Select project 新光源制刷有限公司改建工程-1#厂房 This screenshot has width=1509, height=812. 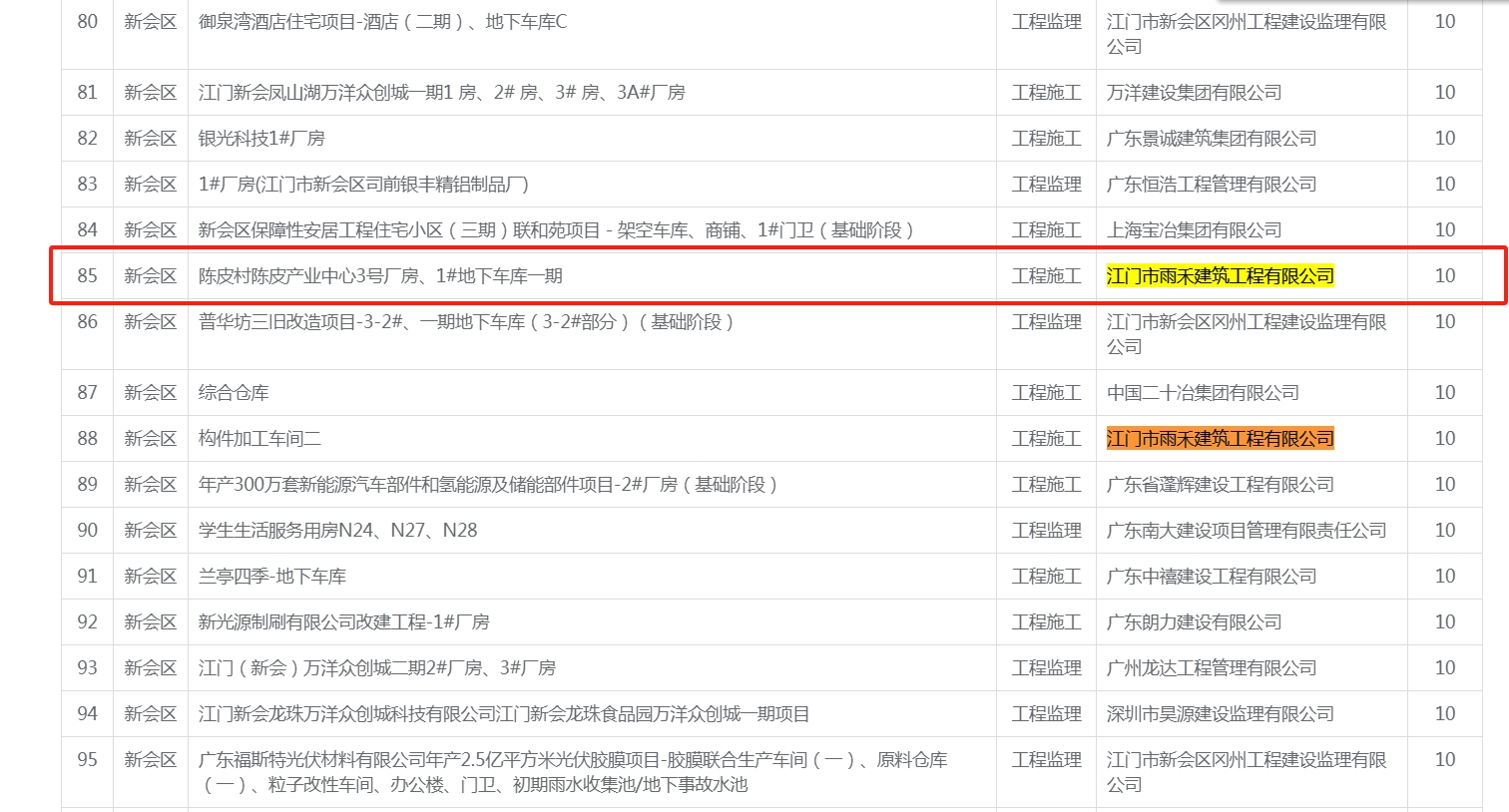[x=344, y=622]
